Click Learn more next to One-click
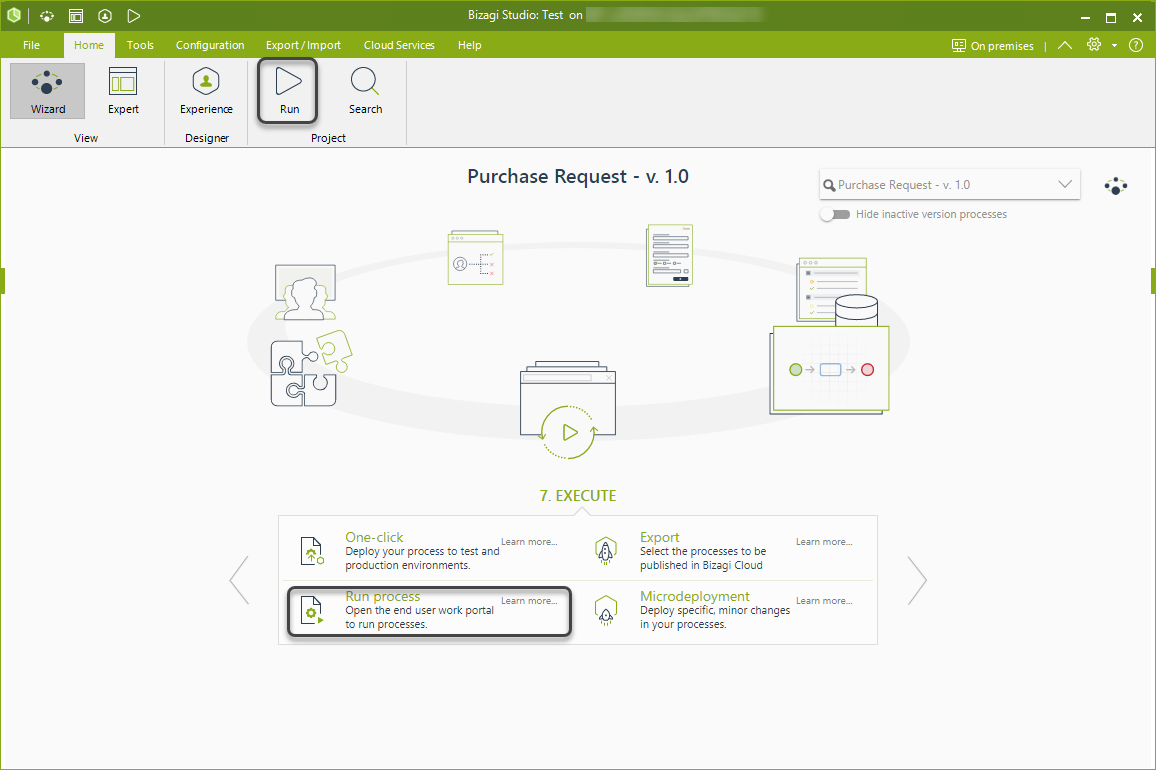This screenshot has height=770, width=1156. tap(529, 541)
